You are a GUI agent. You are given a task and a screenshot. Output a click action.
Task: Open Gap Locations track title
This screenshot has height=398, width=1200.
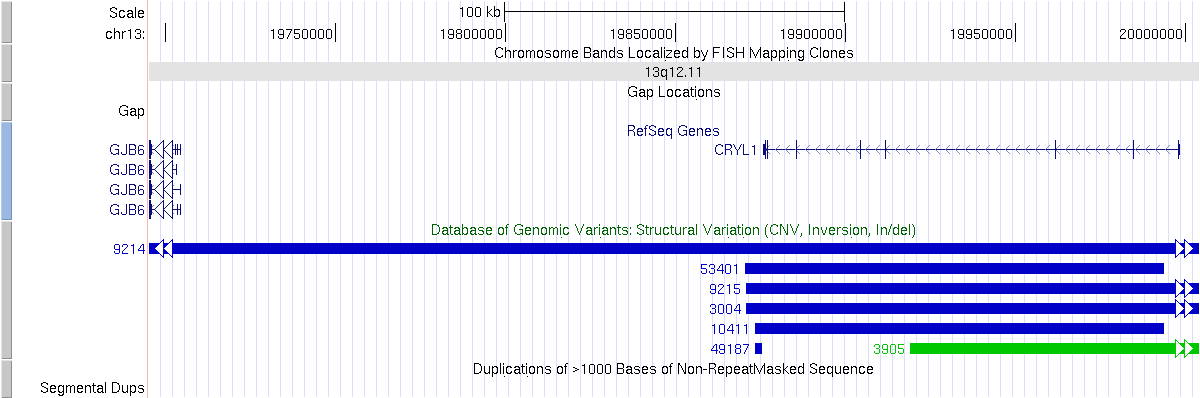[673, 92]
